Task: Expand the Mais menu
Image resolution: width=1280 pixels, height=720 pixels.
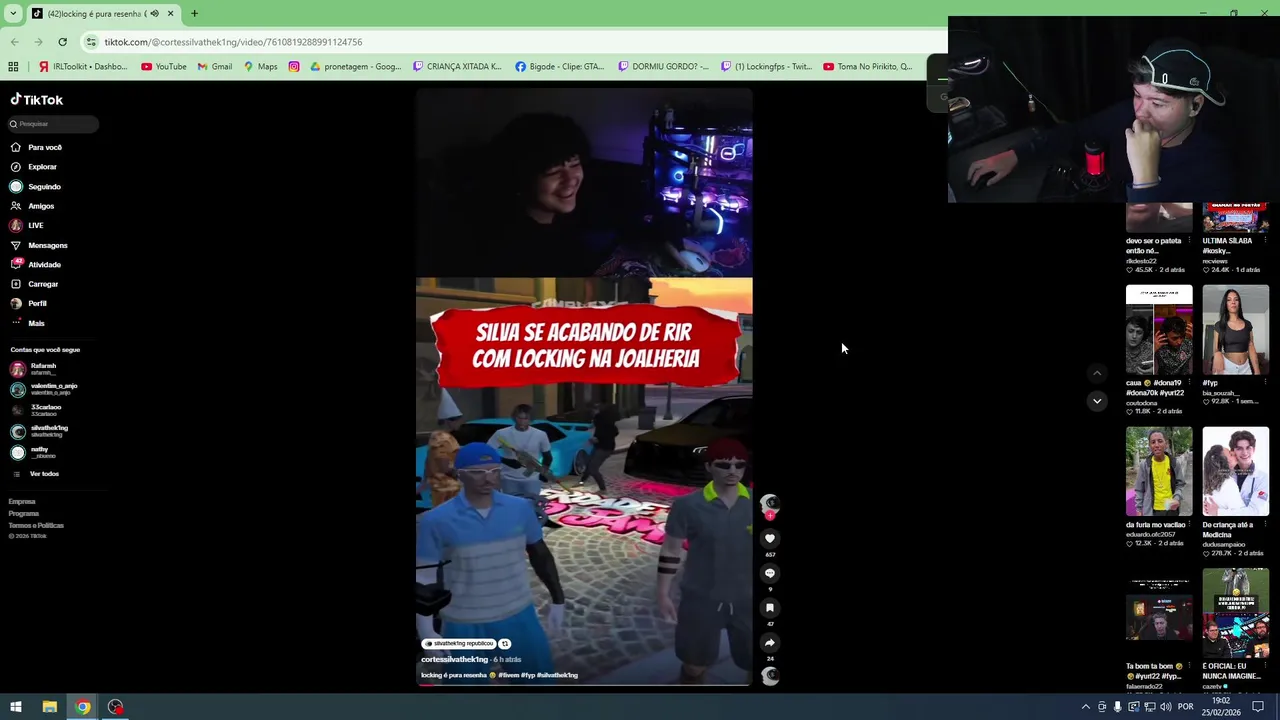Action: [x=28, y=323]
